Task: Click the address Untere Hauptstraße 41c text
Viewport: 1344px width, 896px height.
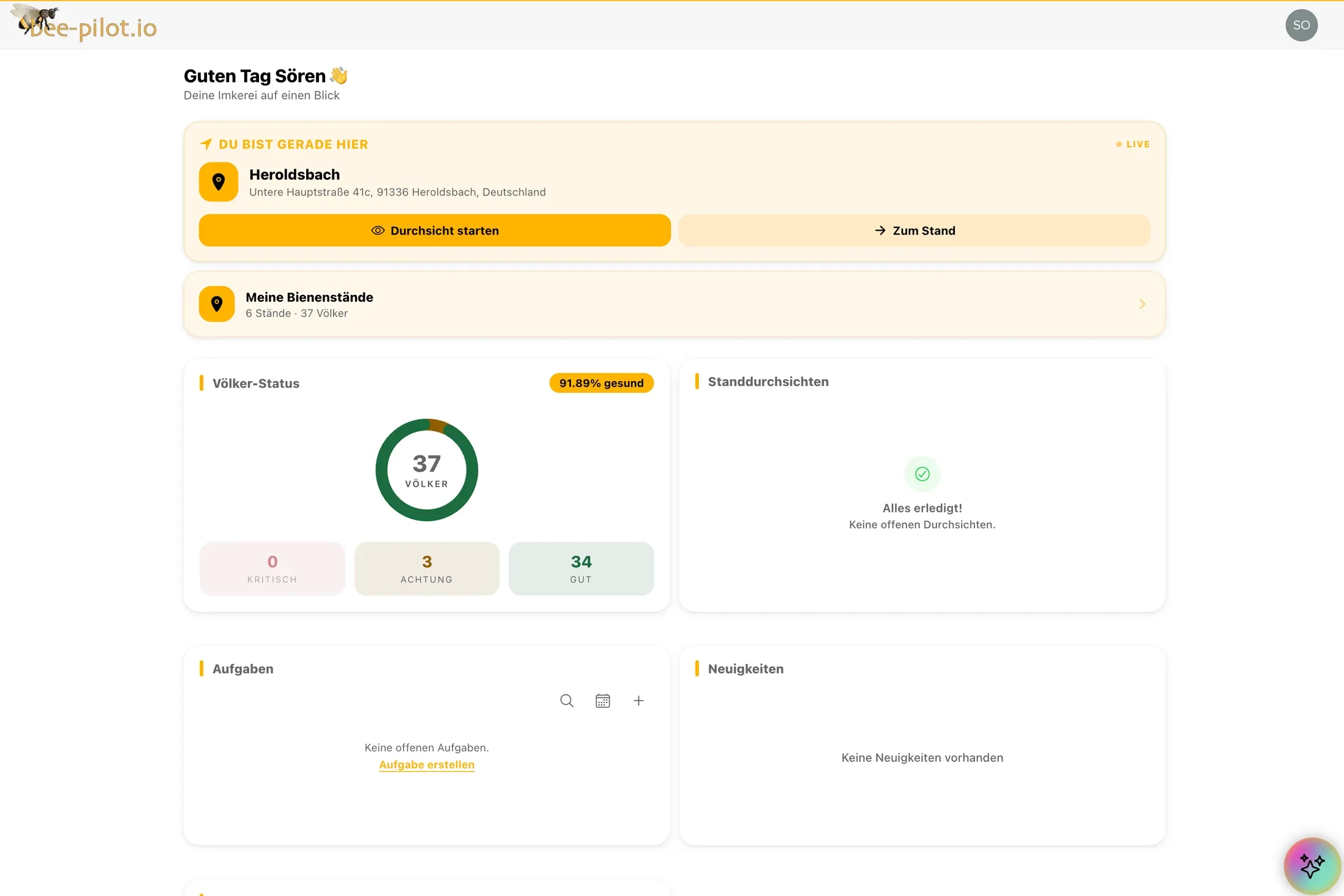Action: [398, 192]
